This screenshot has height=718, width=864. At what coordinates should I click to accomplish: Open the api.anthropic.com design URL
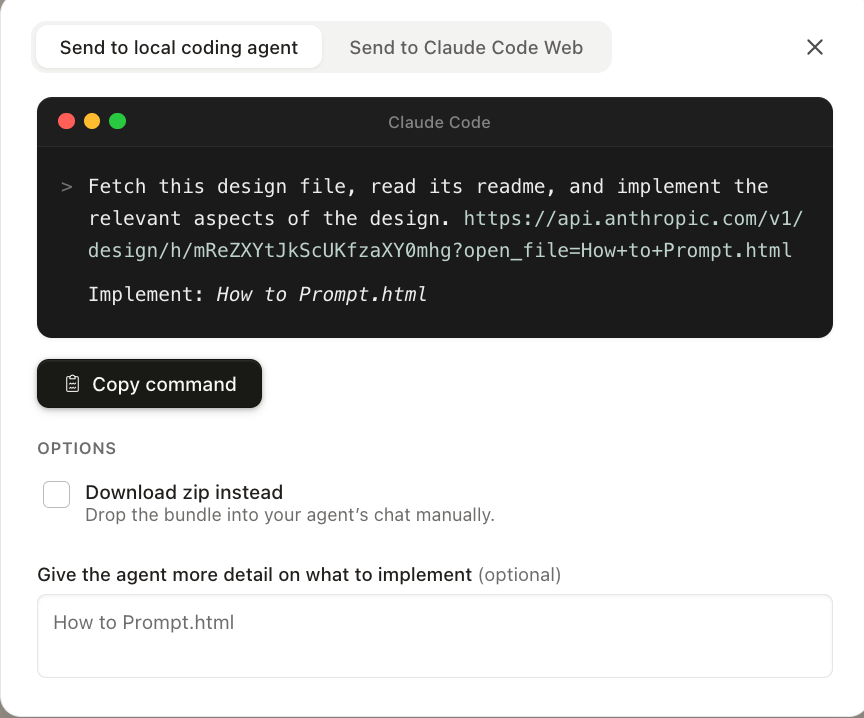click(445, 235)
